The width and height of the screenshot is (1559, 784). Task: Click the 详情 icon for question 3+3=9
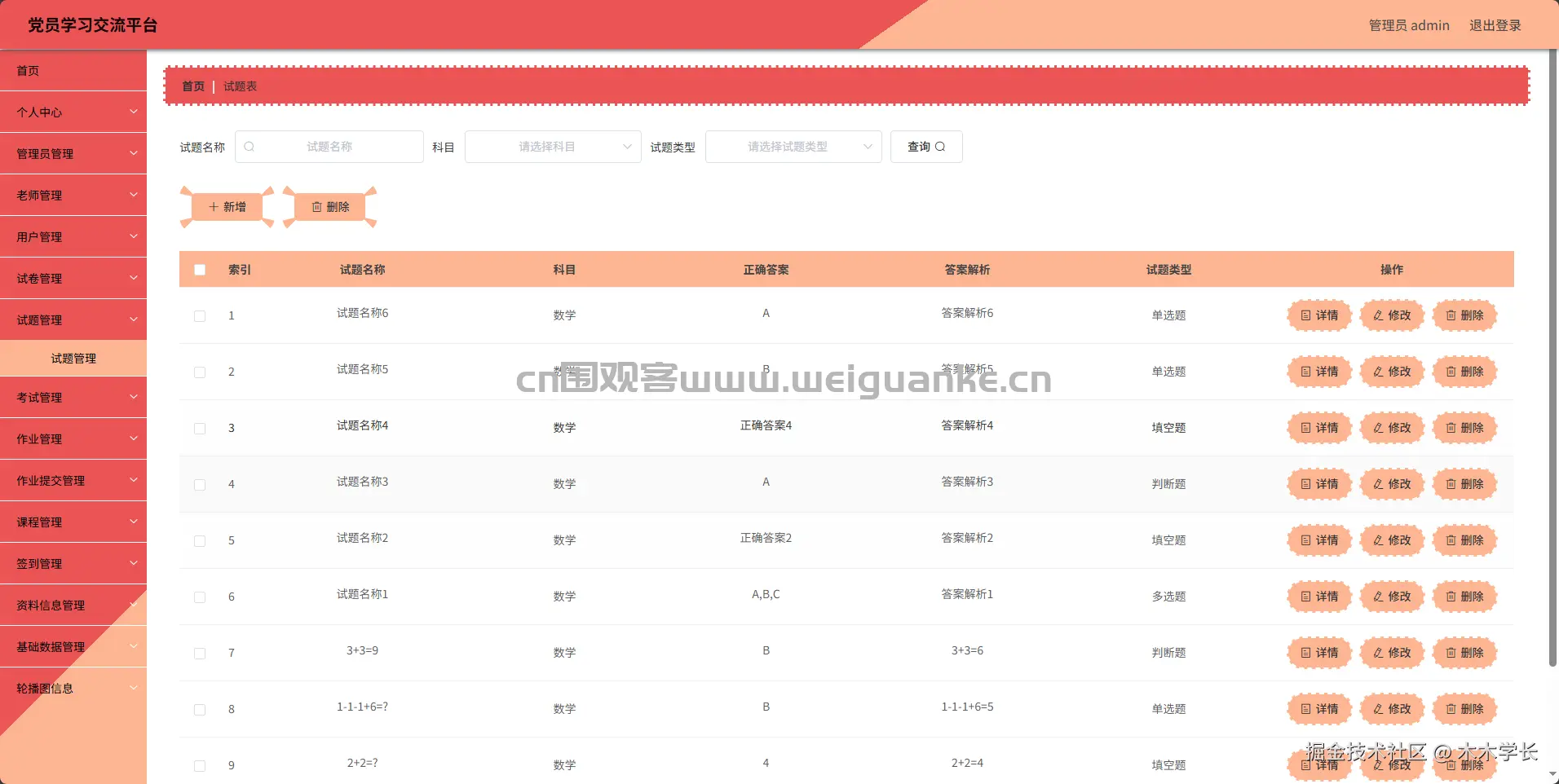[1306, 652]
